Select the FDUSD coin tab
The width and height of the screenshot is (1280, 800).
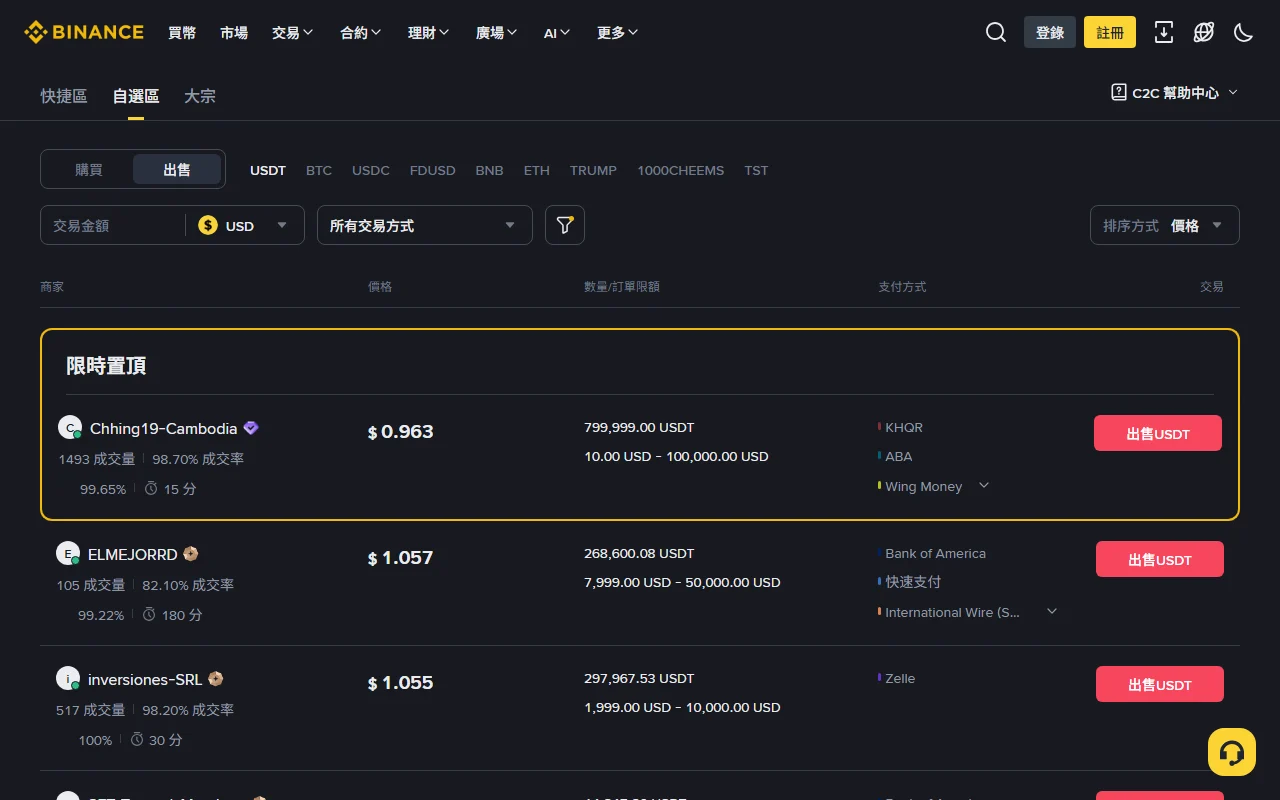433,170
